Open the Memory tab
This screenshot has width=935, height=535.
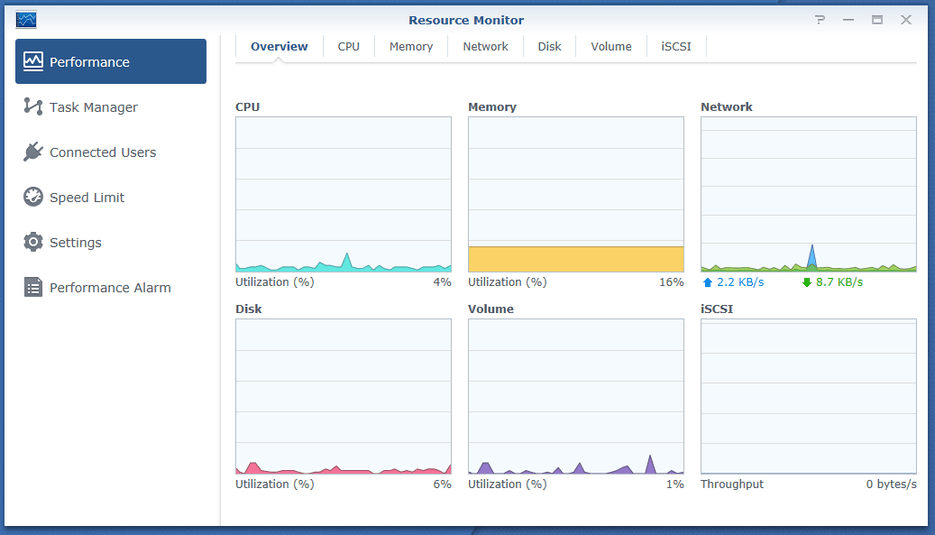411,47
